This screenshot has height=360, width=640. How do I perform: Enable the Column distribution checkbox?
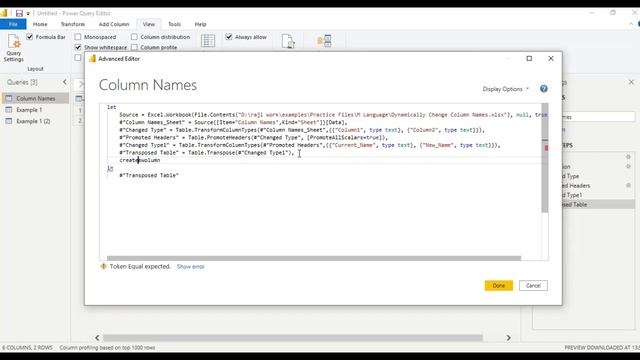tap(134, 37)
